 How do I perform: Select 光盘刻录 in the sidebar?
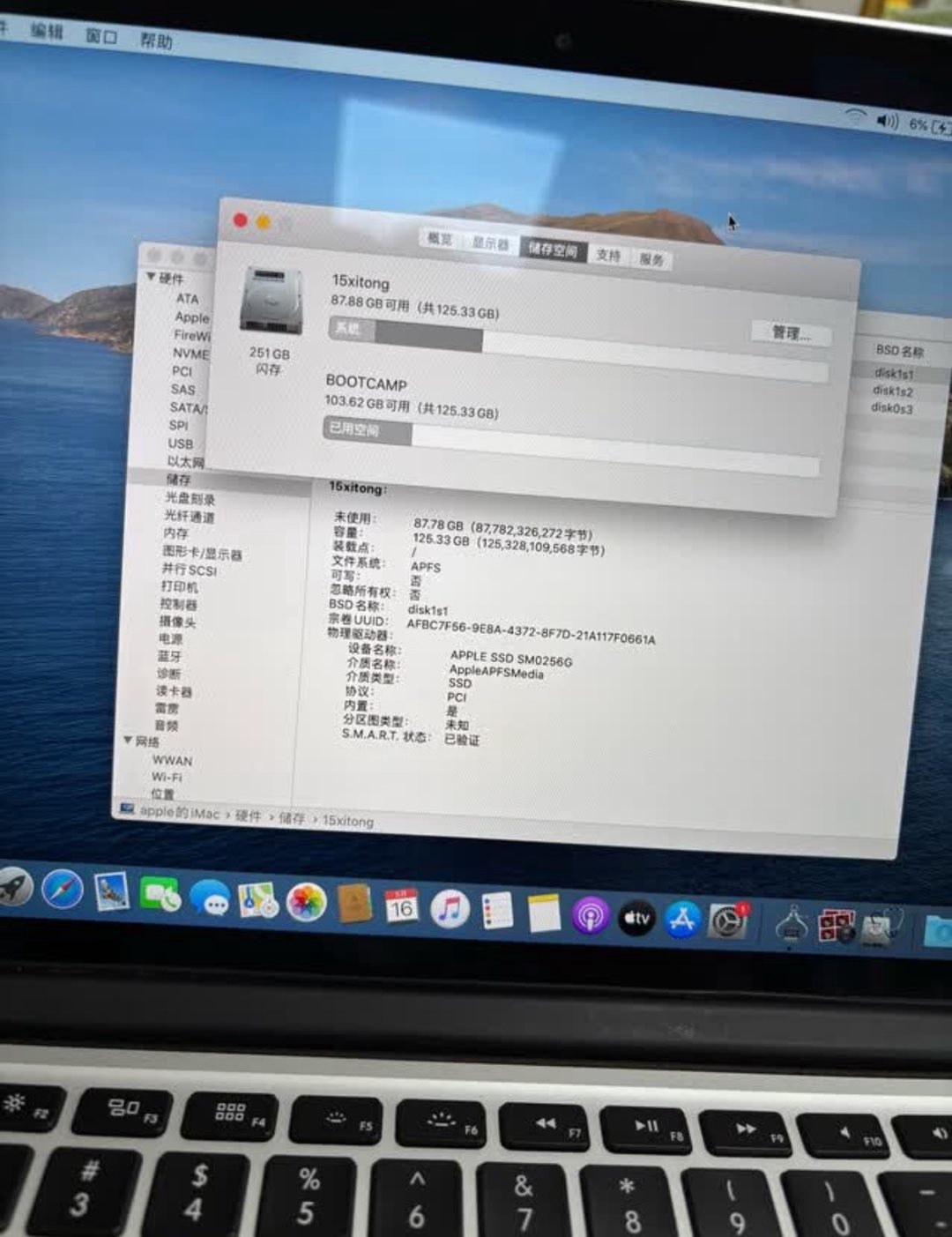tap(190, 498)
